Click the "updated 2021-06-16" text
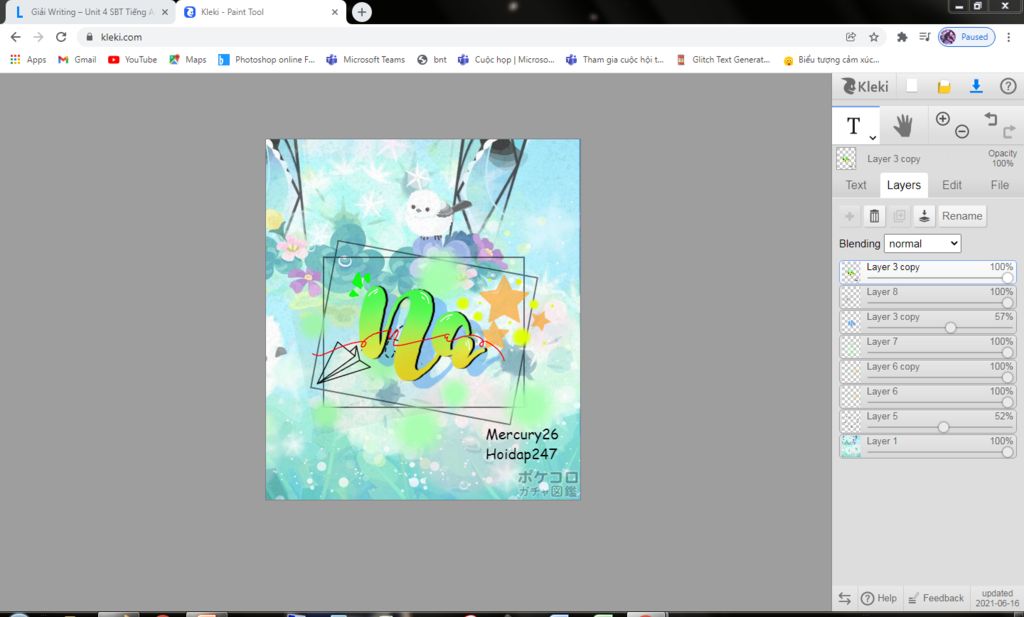The width and height of the screenshot is (1024, 617). pyautogui.click(x=997, y=598)
